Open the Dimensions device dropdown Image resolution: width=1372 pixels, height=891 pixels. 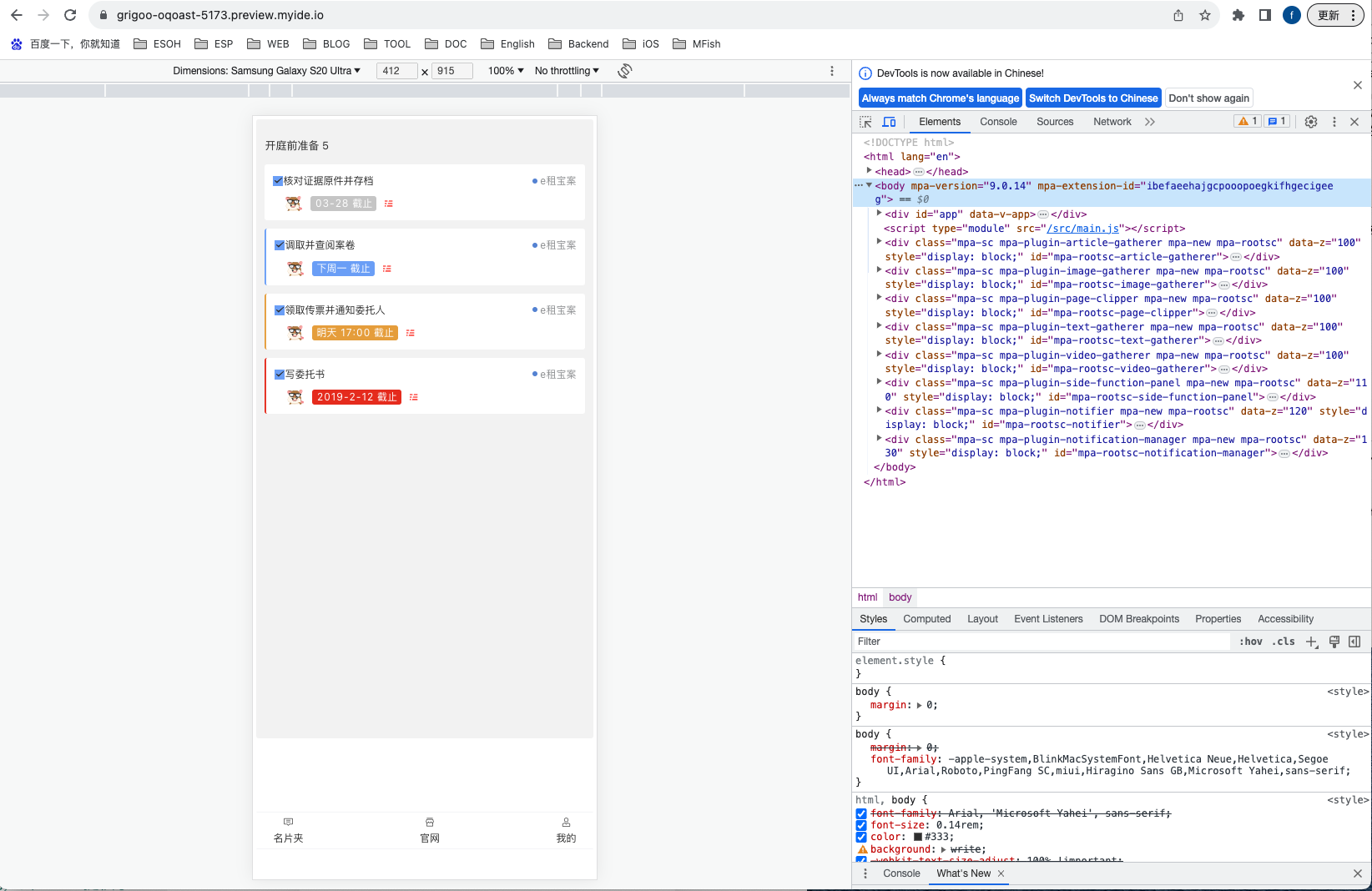[267, 71]
